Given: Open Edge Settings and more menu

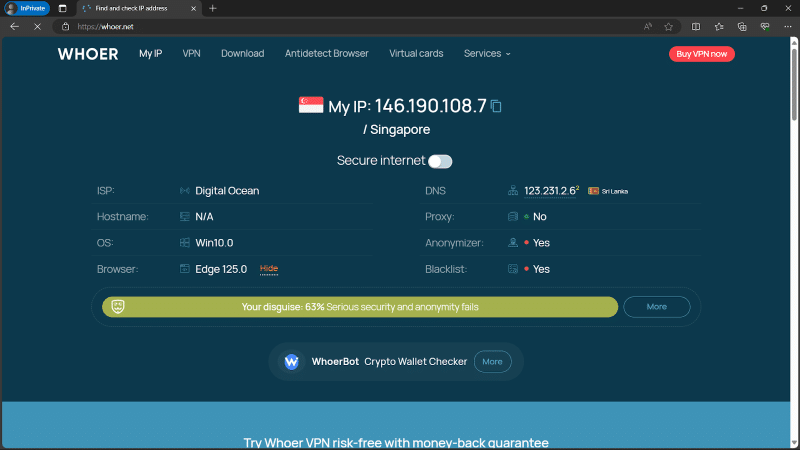Looking at the screenshot, I should pos(788,27).
